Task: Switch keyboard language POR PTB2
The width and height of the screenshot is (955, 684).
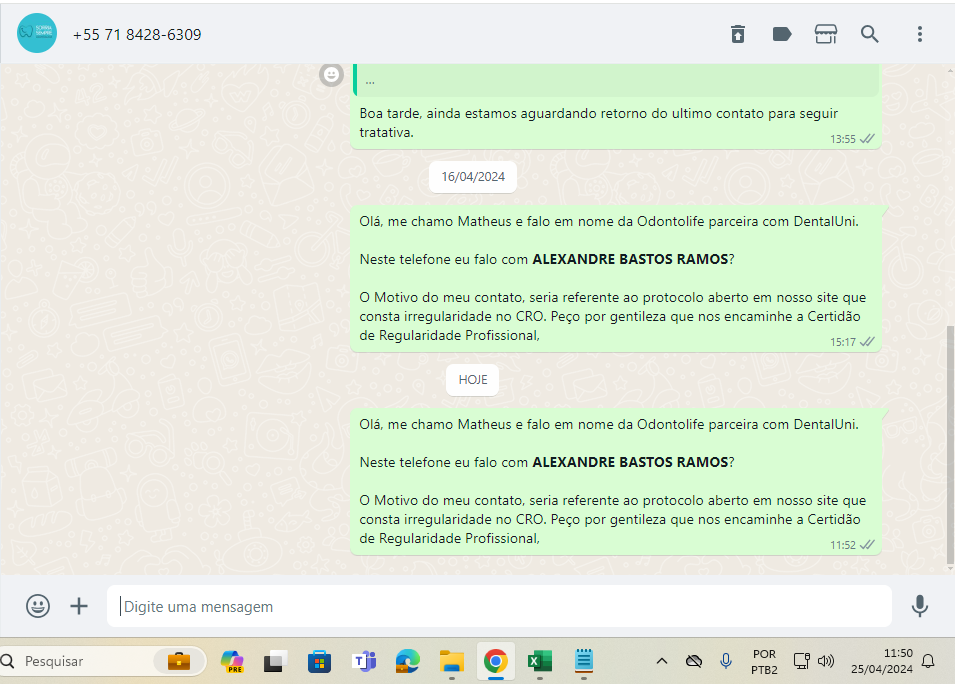Action: point(764,661)
